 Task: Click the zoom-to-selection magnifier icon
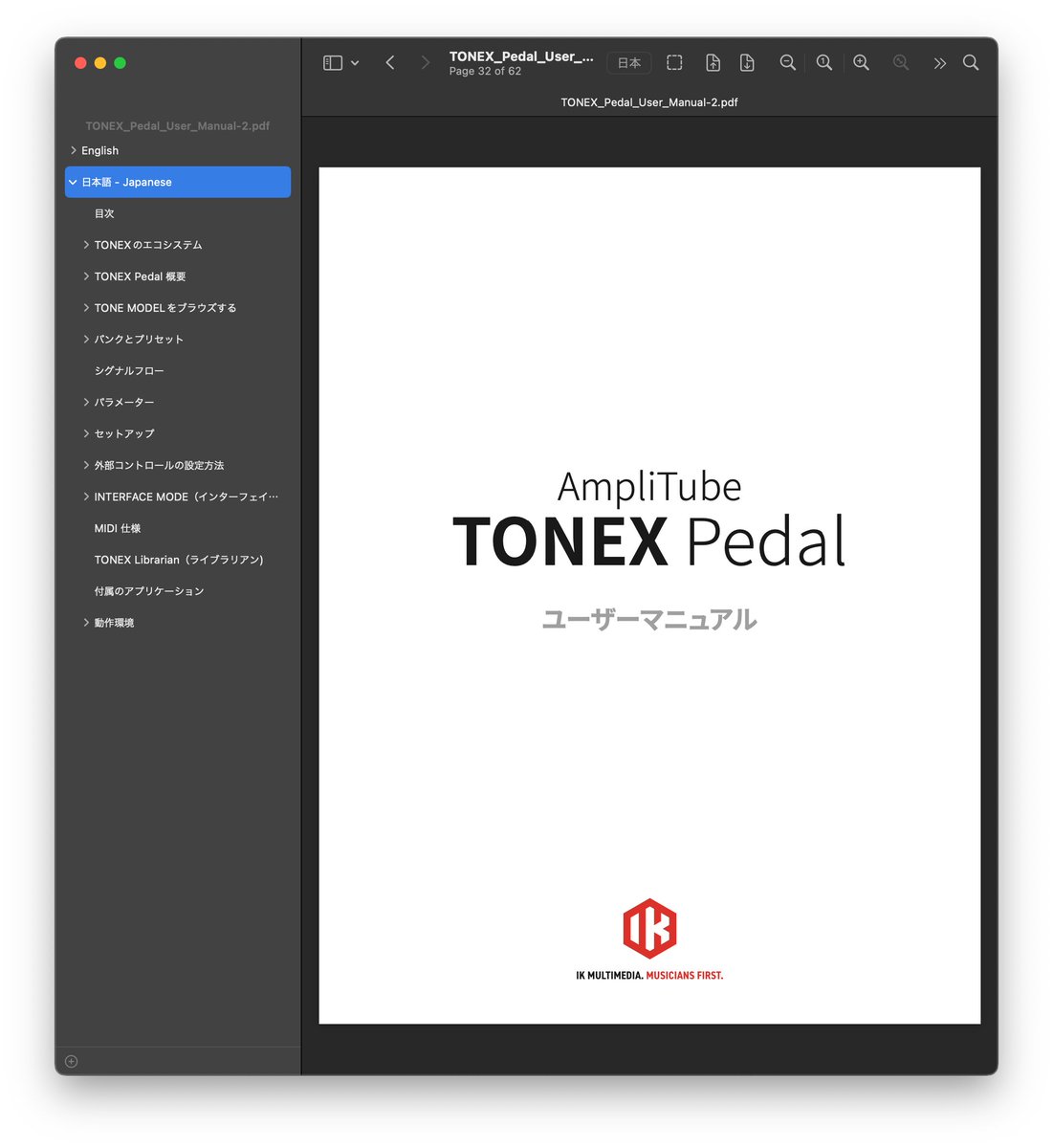[900, 62]
